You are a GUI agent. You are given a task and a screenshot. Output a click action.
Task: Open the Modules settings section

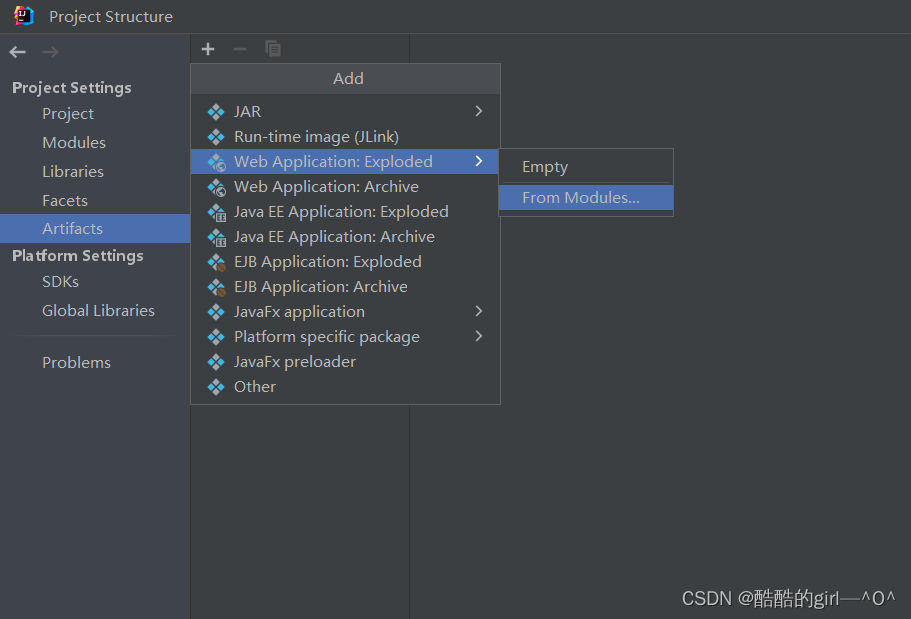74,142
